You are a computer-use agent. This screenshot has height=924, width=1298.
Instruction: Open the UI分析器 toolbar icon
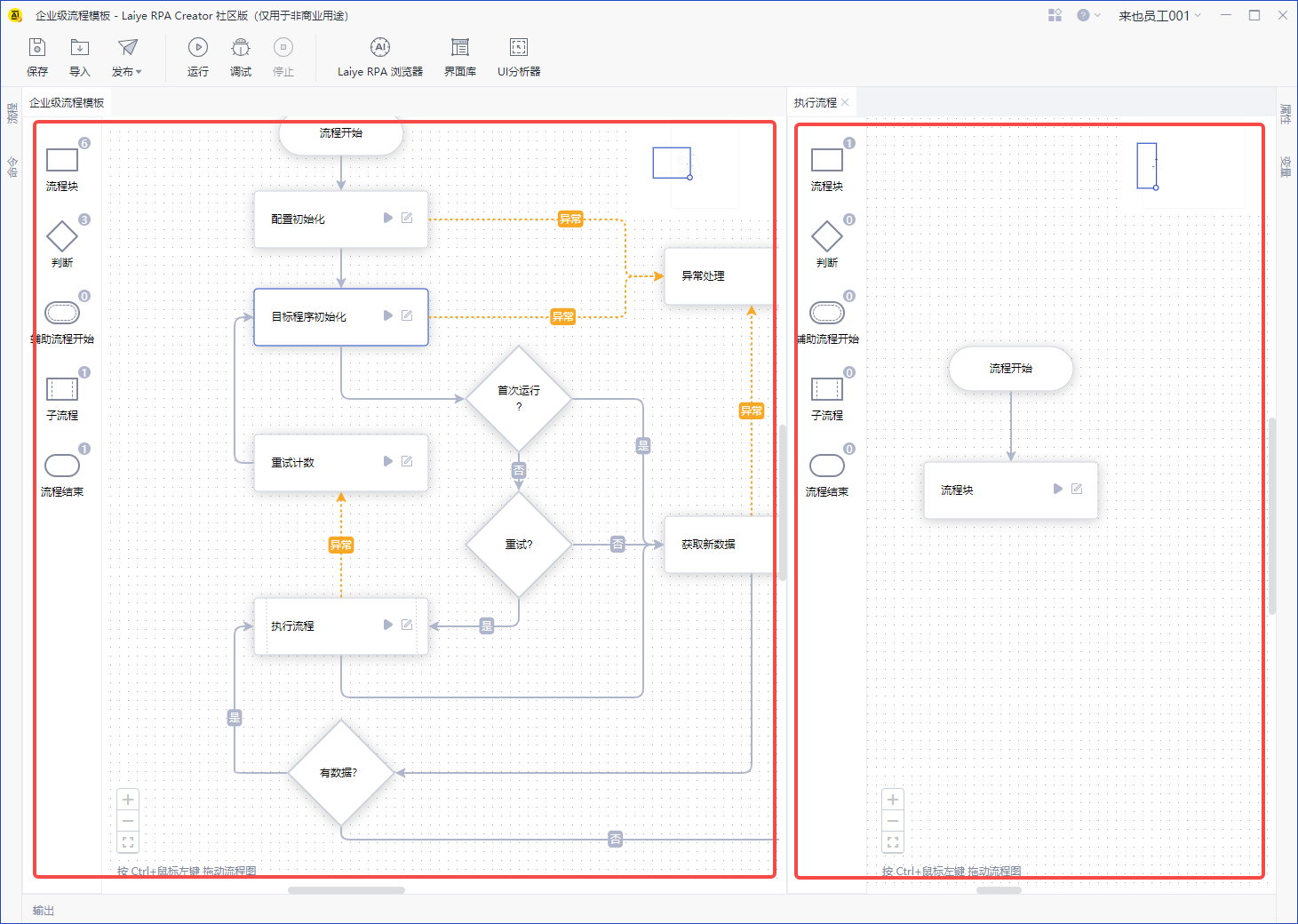coord(519,48)
